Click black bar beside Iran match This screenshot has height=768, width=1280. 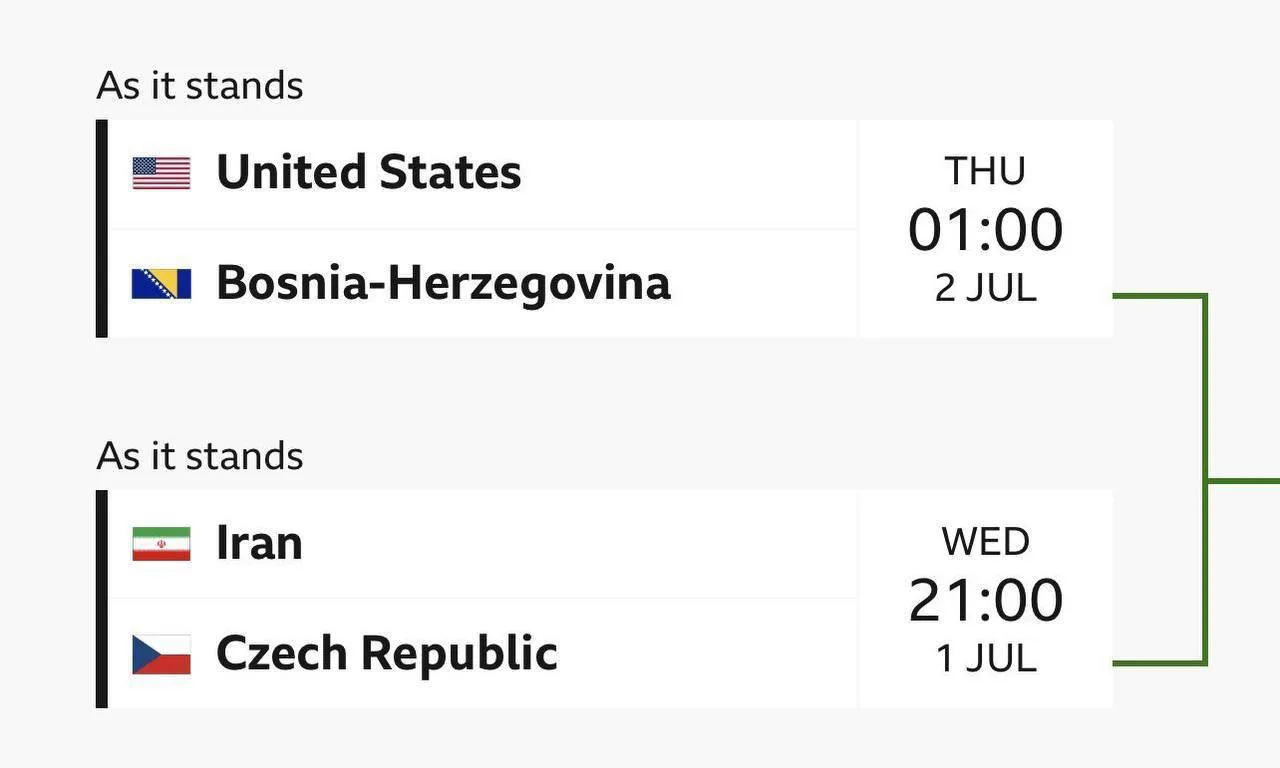point(101,599)
